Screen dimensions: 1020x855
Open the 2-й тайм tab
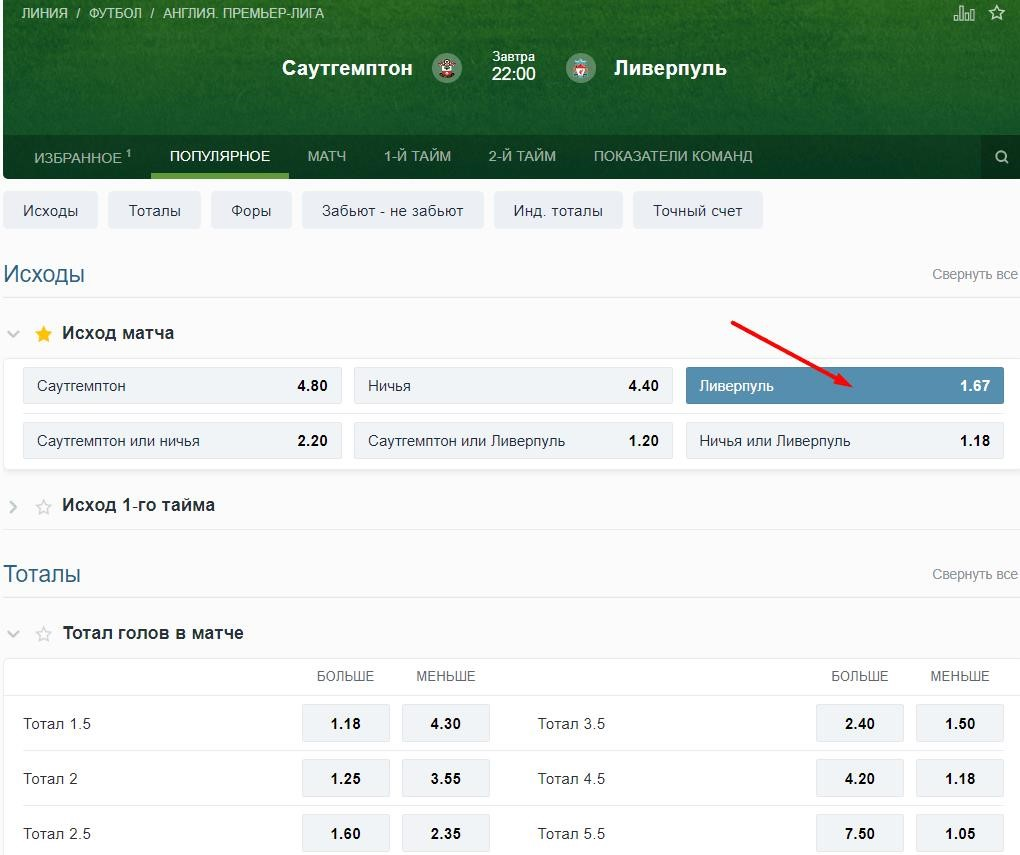[x=522, y=156]
